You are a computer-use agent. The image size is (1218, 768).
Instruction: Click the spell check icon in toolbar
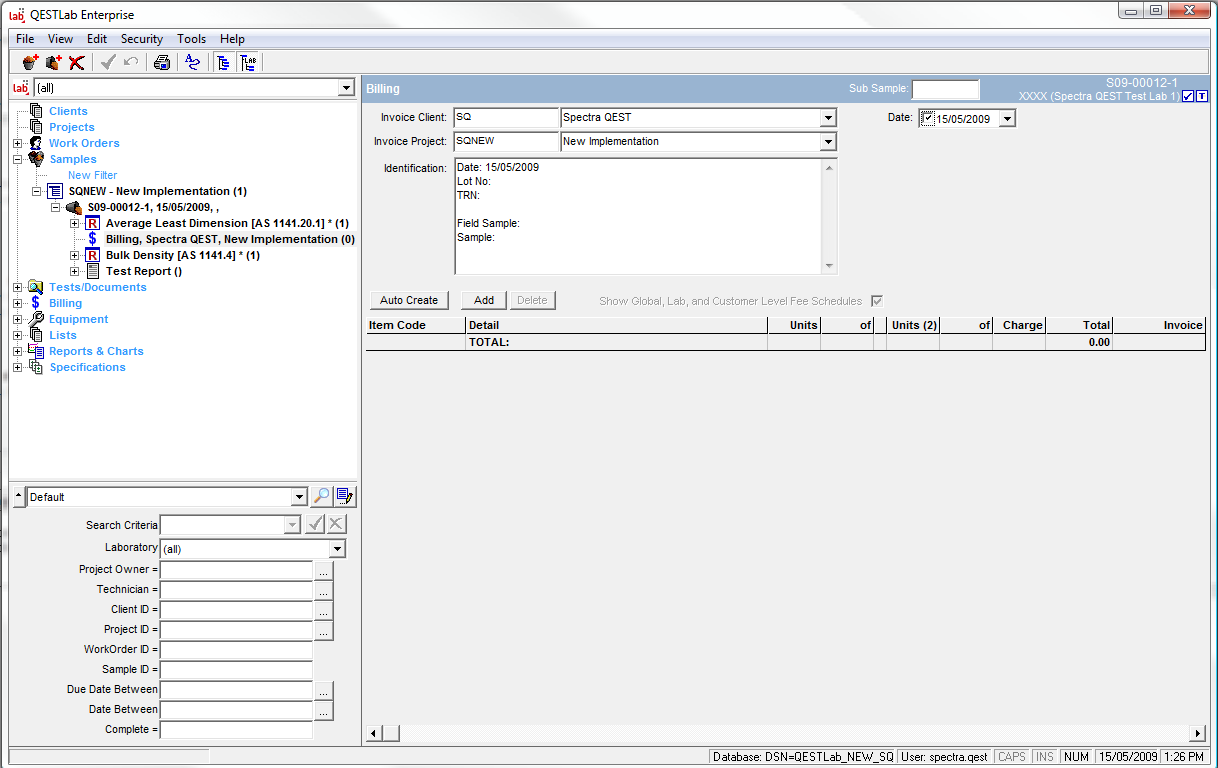click(x=193, y=63)
